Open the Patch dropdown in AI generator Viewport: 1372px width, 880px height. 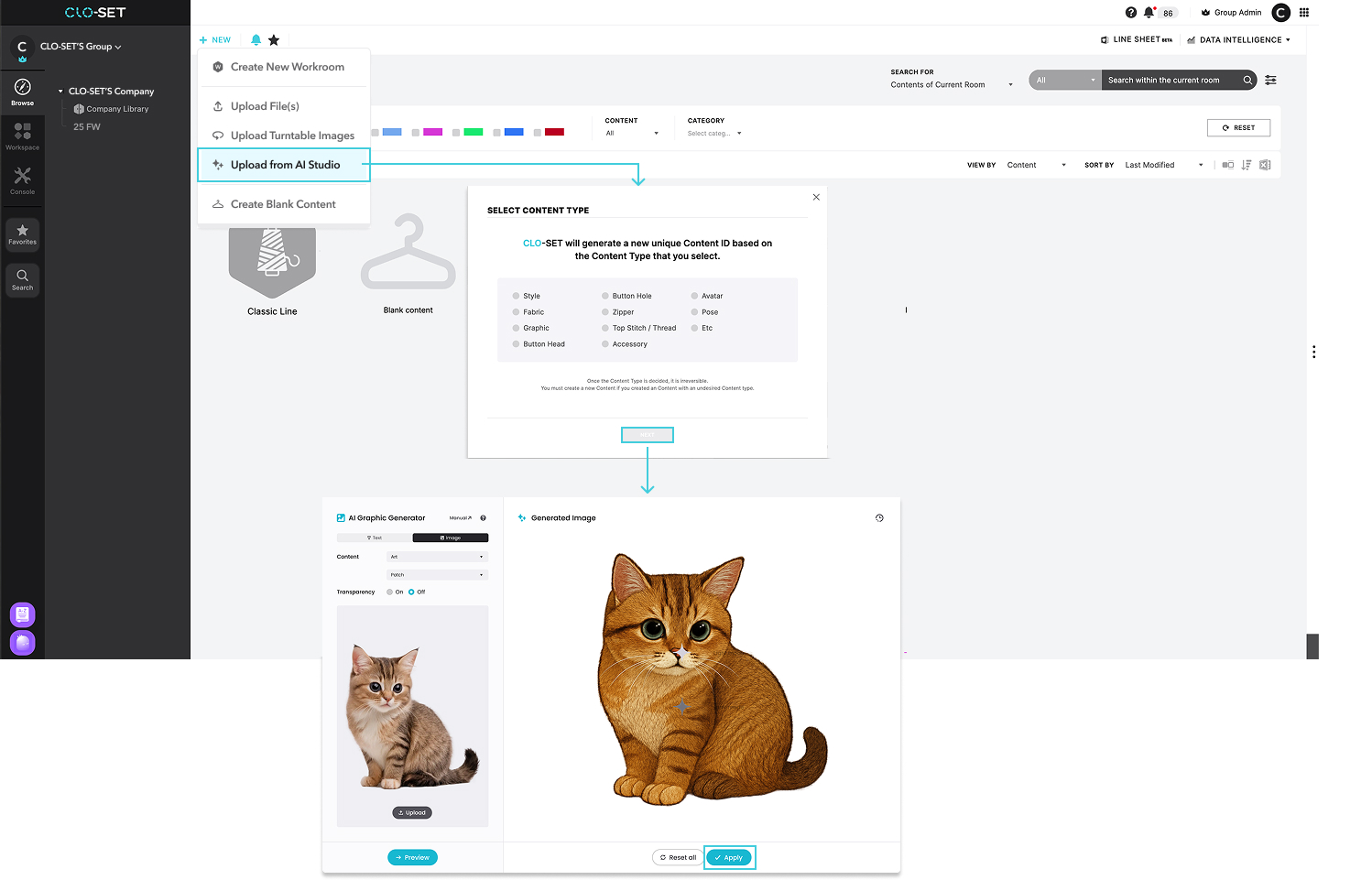coord(438,575)
